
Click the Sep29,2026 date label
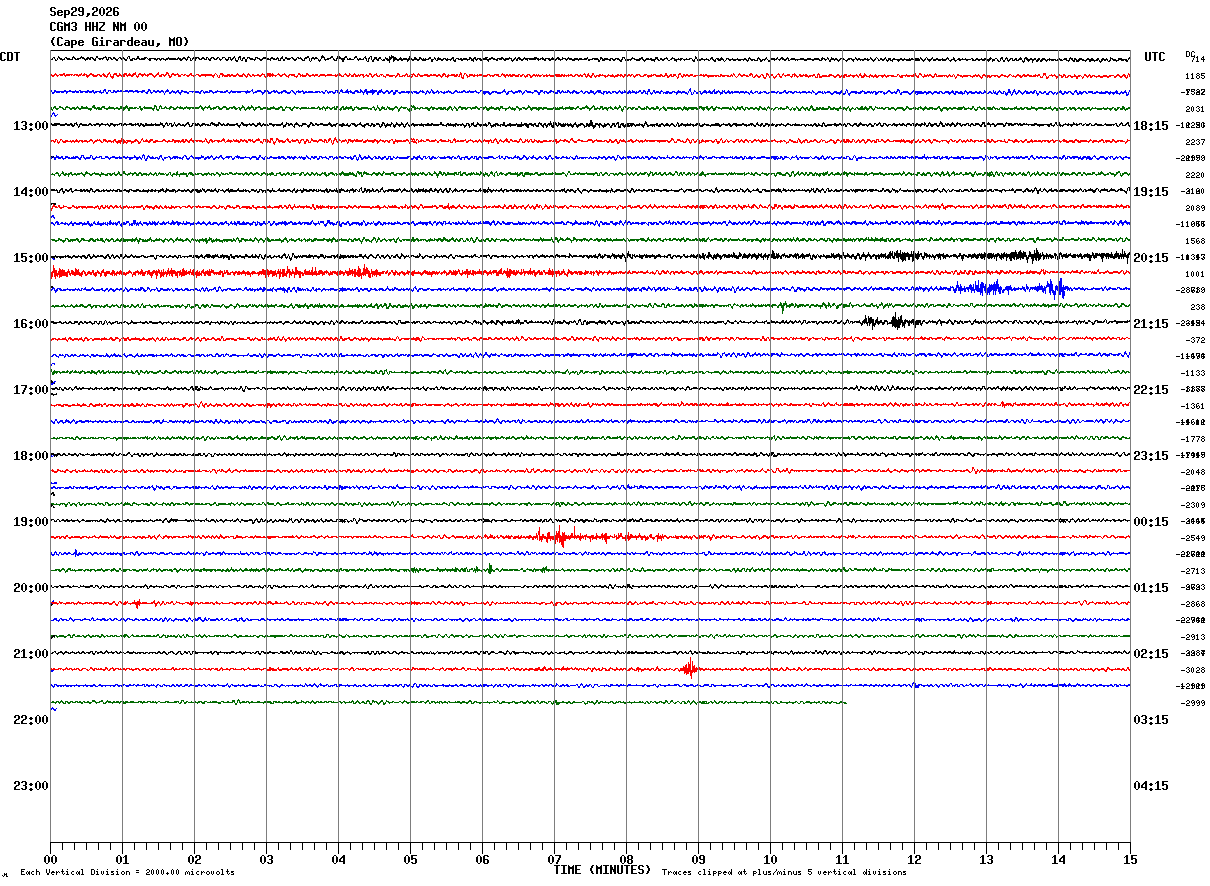85,12
